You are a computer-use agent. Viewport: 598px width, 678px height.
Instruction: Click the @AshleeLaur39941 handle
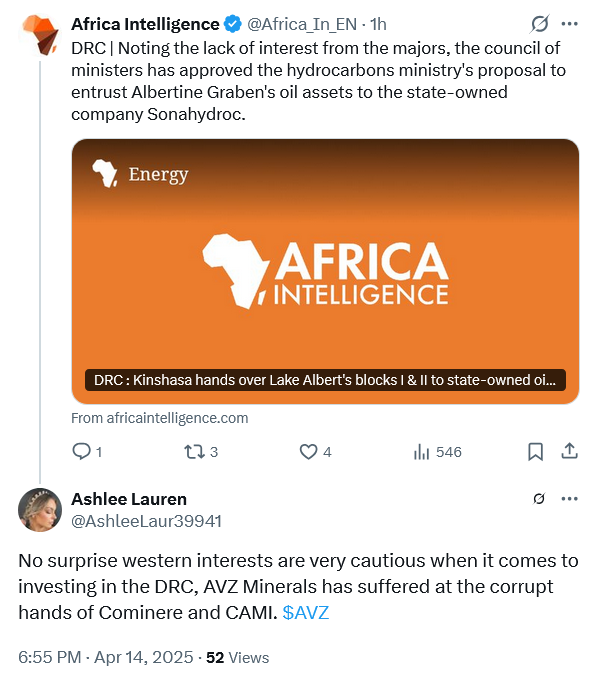coord(146,521)
